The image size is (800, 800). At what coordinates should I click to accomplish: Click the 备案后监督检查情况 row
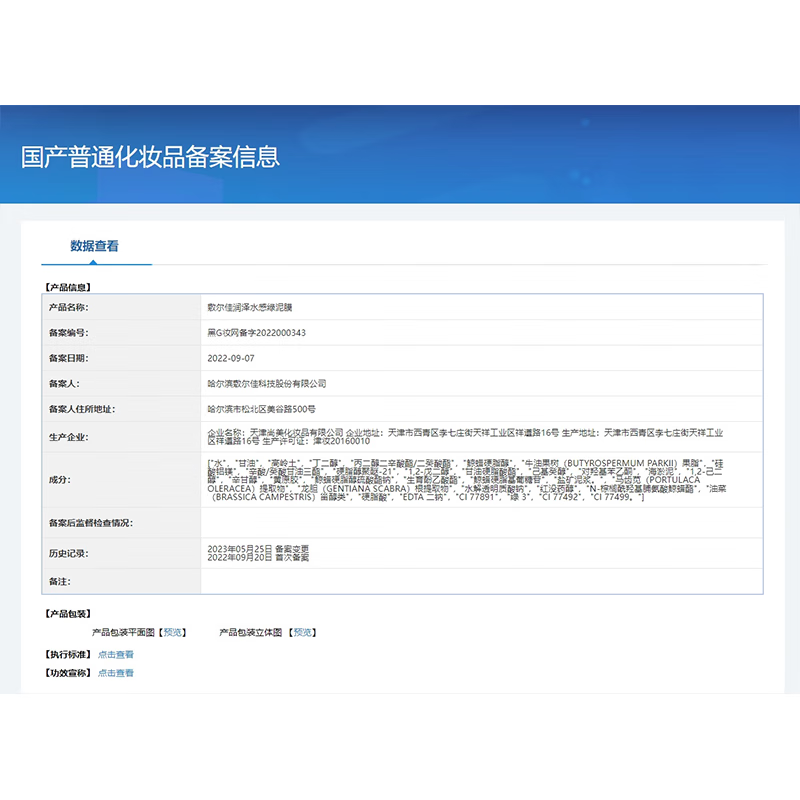pos(400,522)
